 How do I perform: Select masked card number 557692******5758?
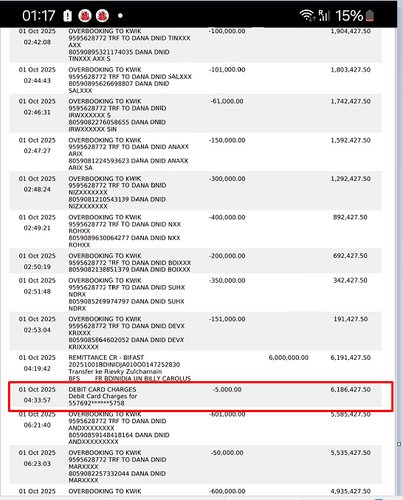[96, 403]
